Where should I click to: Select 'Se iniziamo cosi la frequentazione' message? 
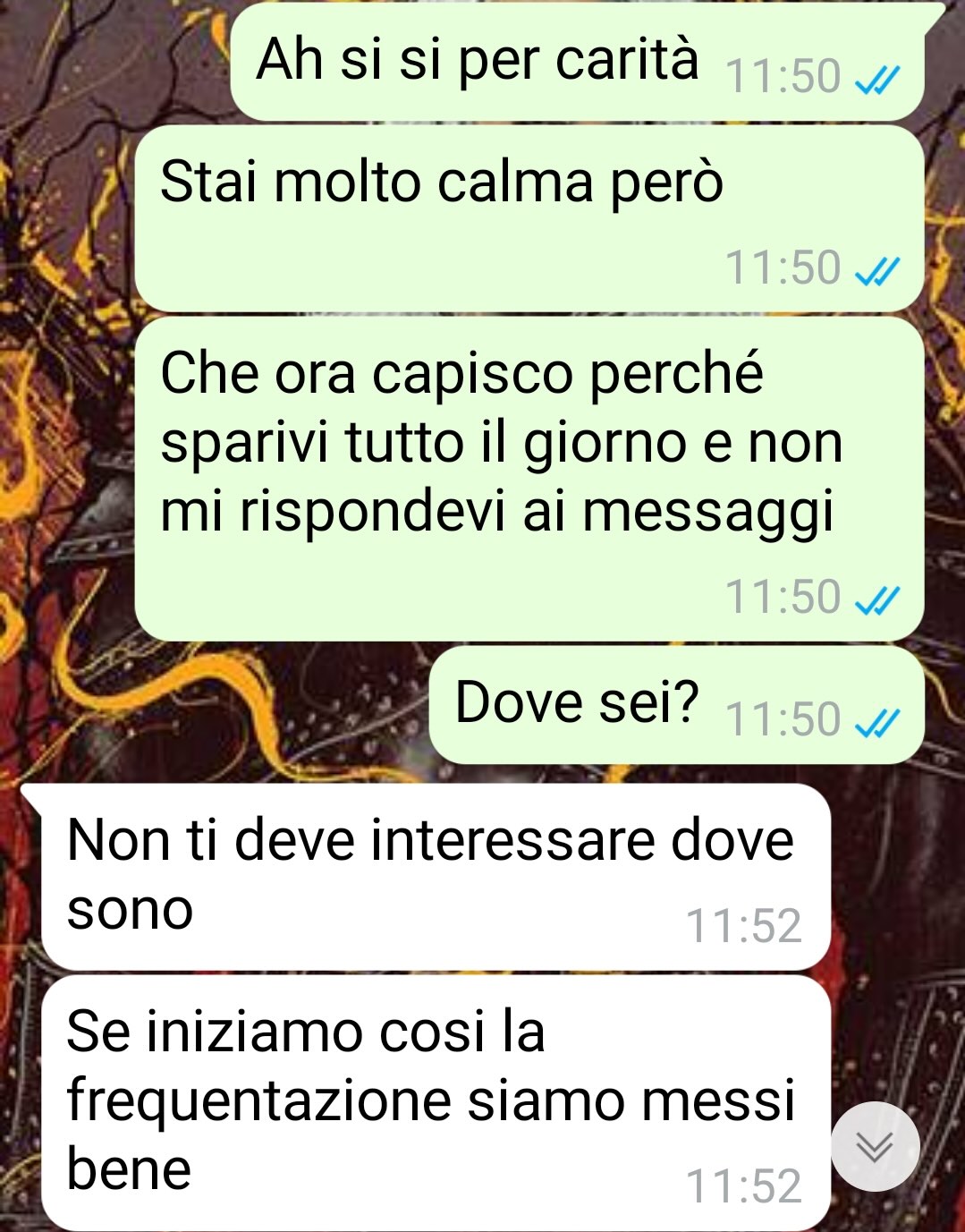pos(436,1103)
